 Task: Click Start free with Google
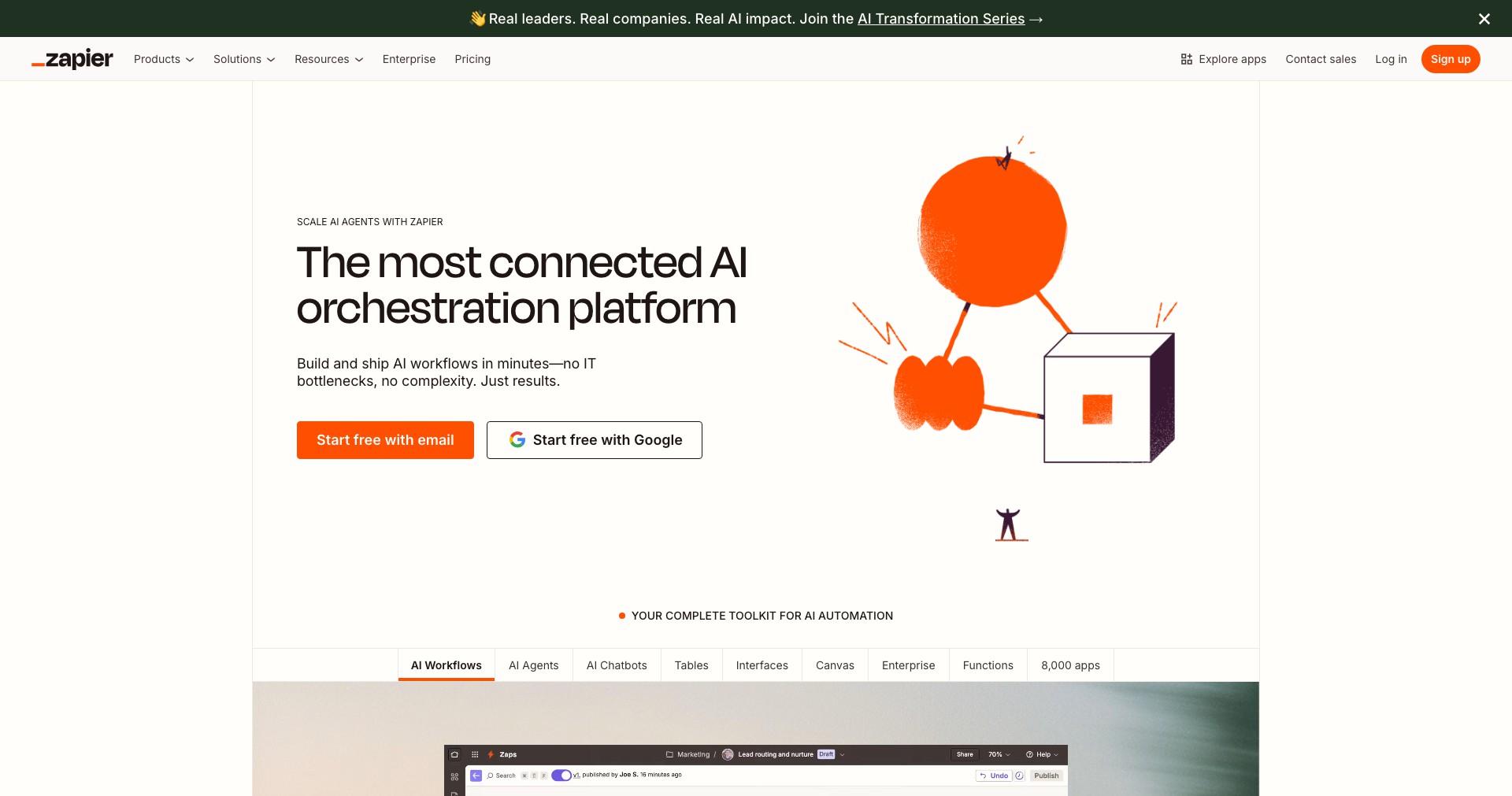pos(595,440)
